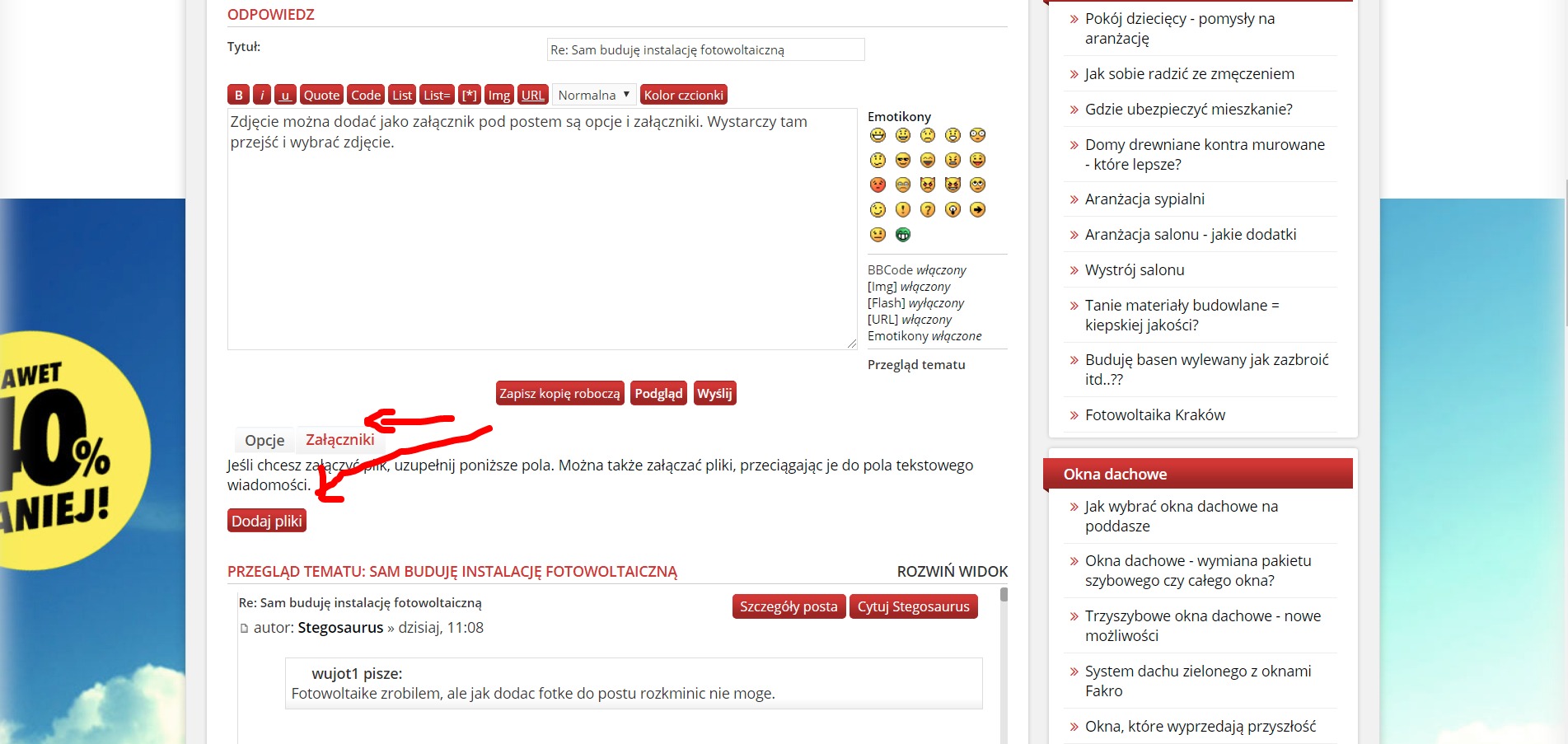
Task: Open the Fotowoltaika Kraków sidebar link
Action: [1154, 414]
